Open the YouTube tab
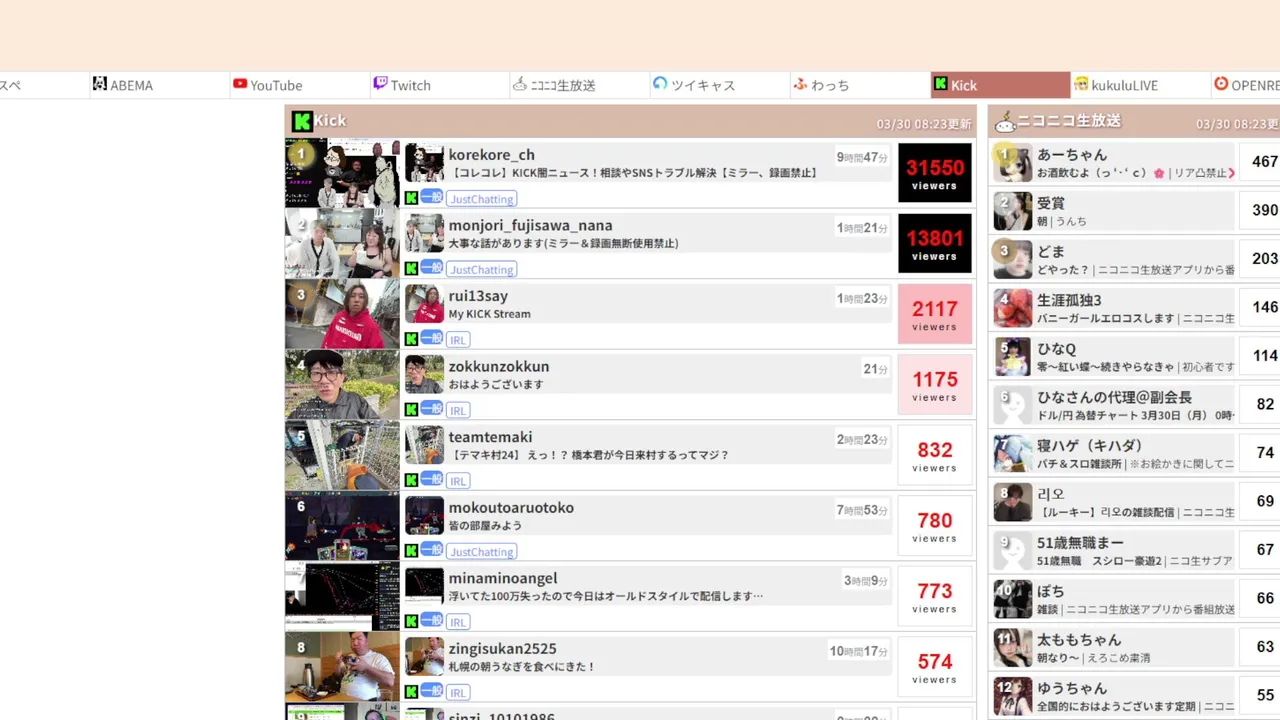Image resolution: width=1280 pixels, height=720 pixels. pyautogui.click(x=299, y=85)
